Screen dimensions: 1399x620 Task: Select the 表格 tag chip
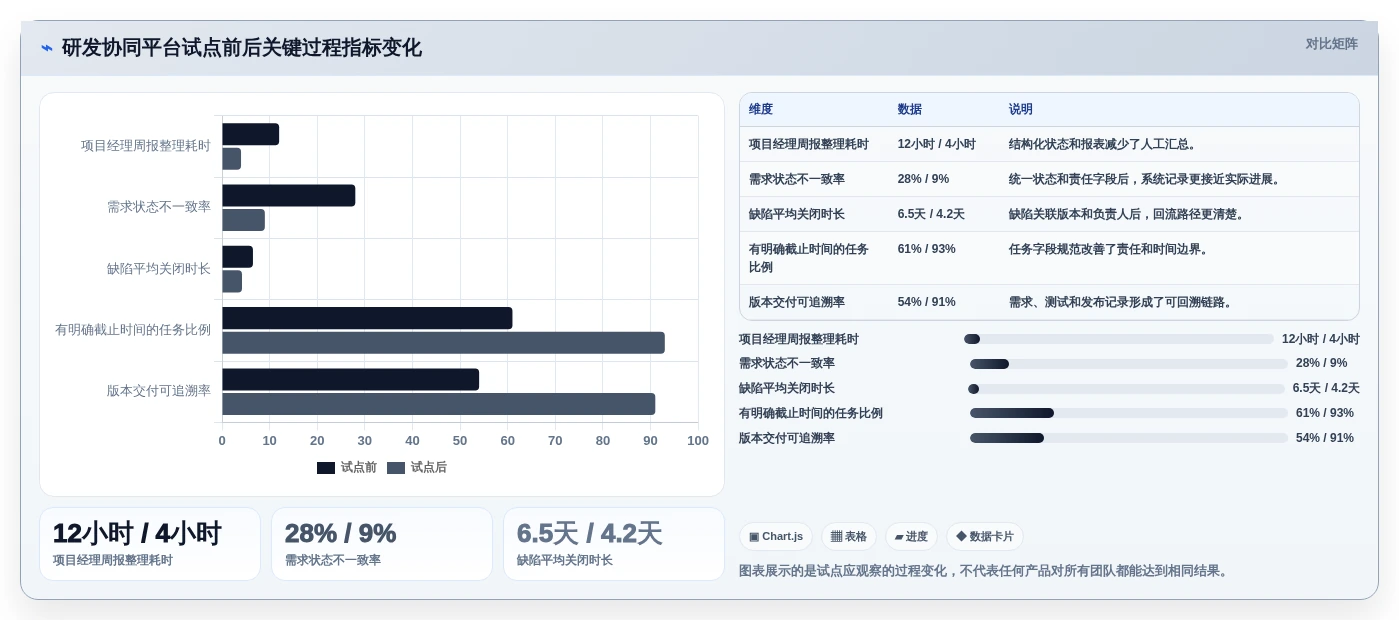click(849, 536)
